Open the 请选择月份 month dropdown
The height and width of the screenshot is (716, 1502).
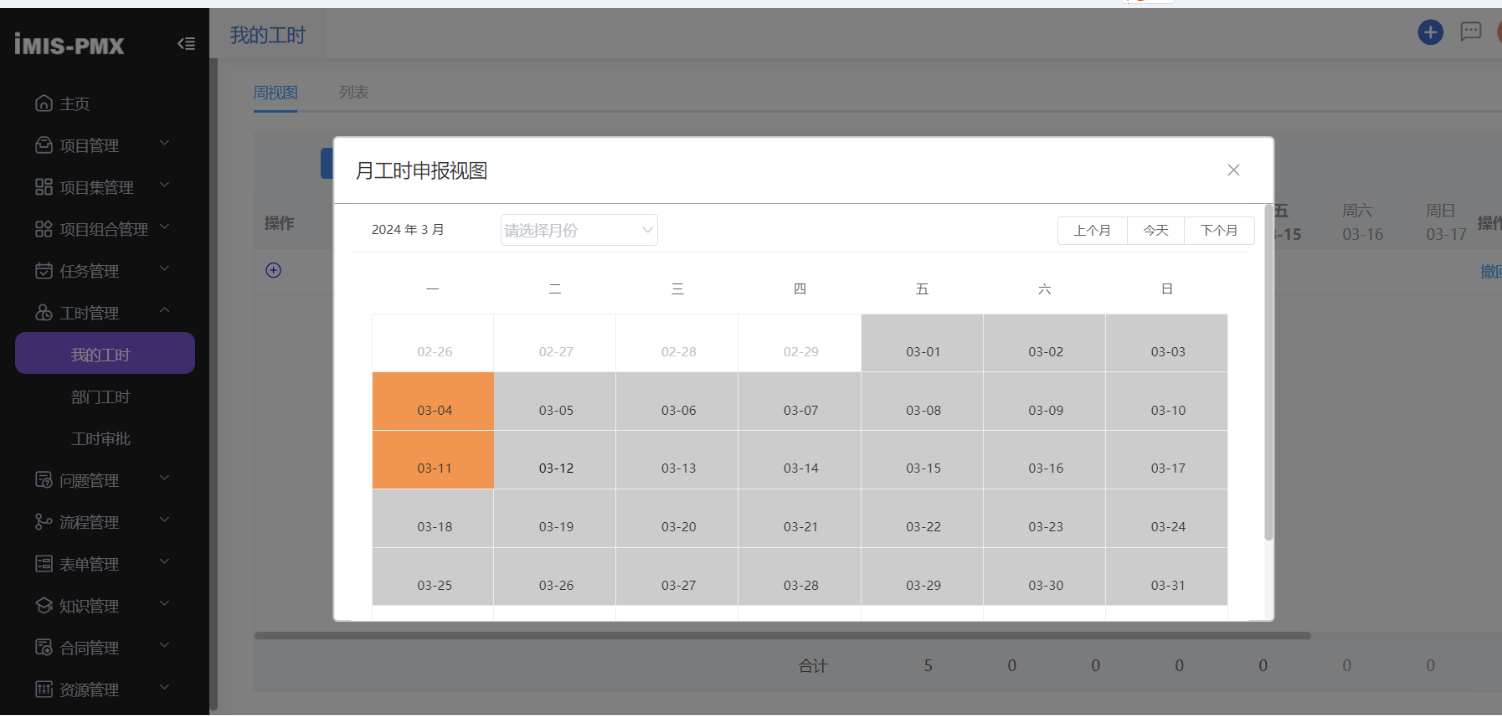pos(579,230)
